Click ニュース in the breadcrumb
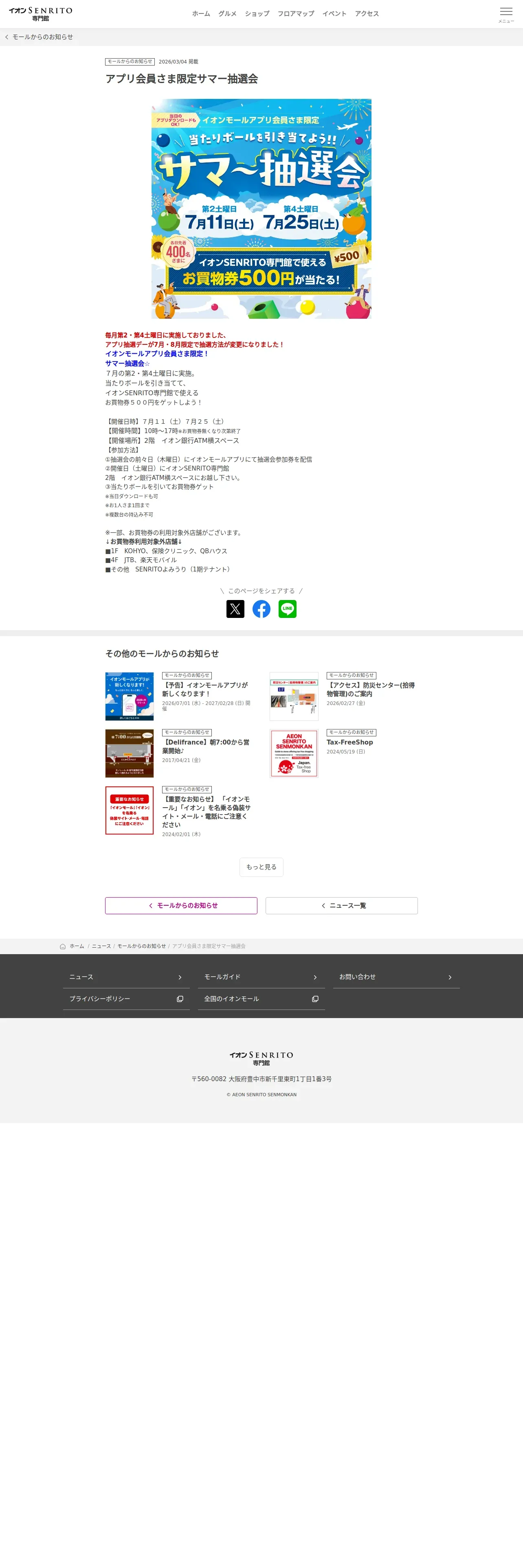The height and width of the screenshot is (1568, 523). [101, 946]
